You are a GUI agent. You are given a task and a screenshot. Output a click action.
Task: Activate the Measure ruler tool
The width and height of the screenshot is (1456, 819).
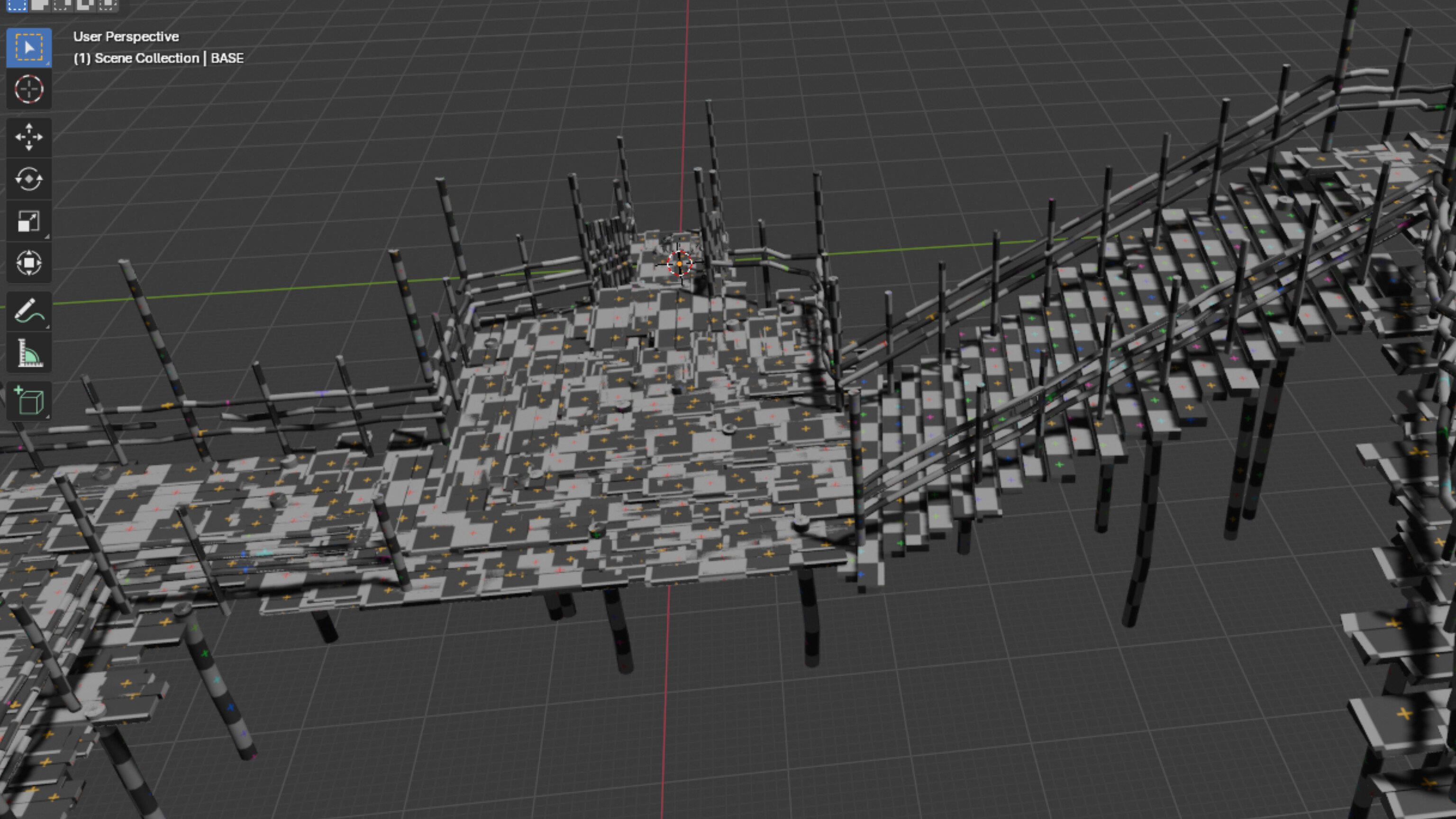click(x=29, y=353)
